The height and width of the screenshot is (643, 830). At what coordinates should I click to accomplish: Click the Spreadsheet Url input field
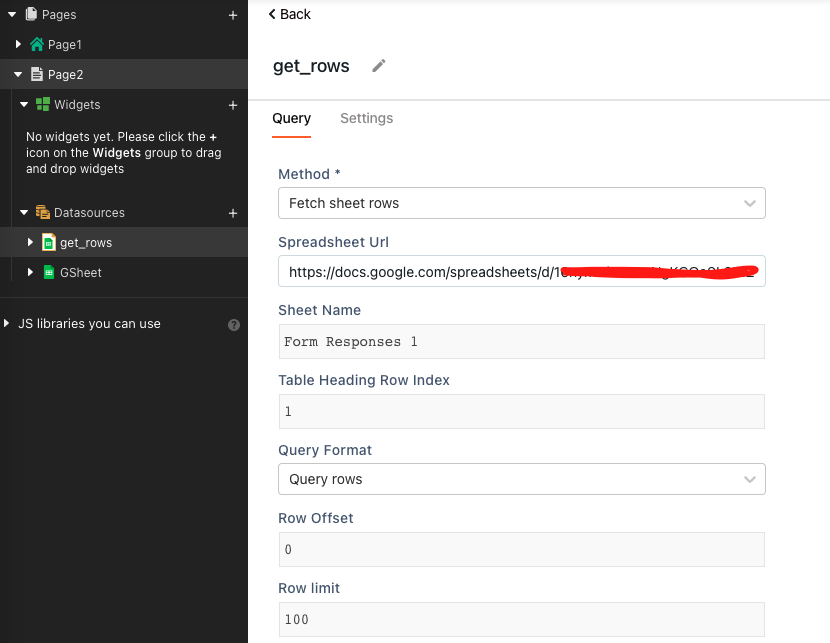(x=521, y=271)
